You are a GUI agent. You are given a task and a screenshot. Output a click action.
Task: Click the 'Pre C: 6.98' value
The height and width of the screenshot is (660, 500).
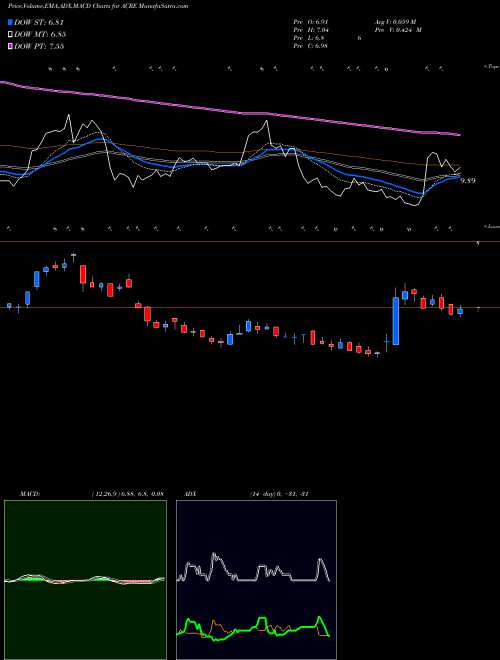point(311,46)
